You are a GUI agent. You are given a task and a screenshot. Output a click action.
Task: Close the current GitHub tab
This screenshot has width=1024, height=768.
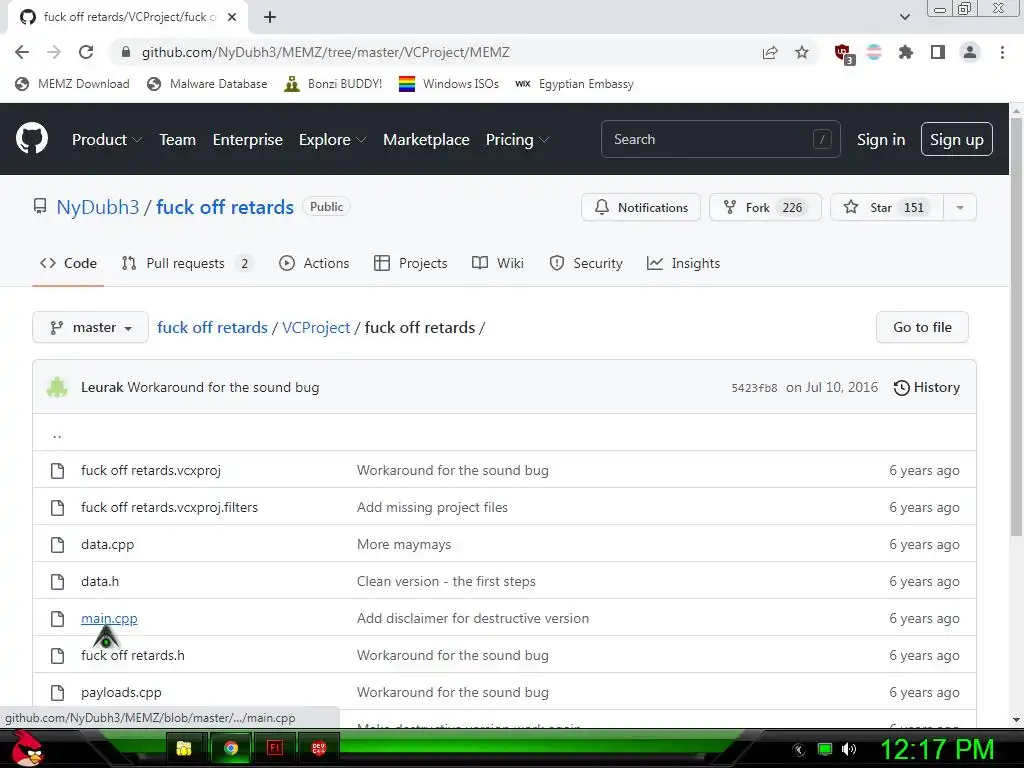coord(232,17)
